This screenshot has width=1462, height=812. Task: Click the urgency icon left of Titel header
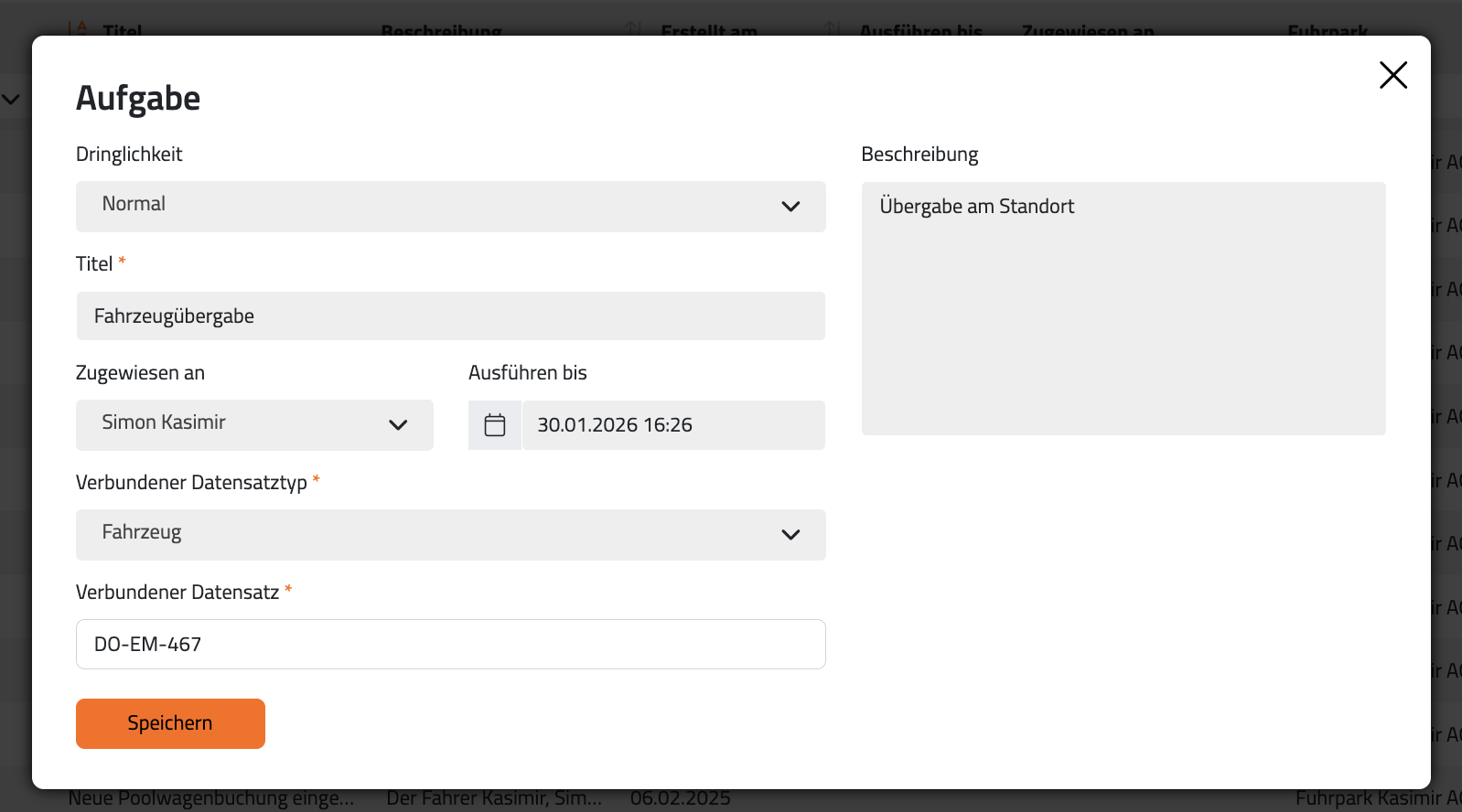coord(79,28)
